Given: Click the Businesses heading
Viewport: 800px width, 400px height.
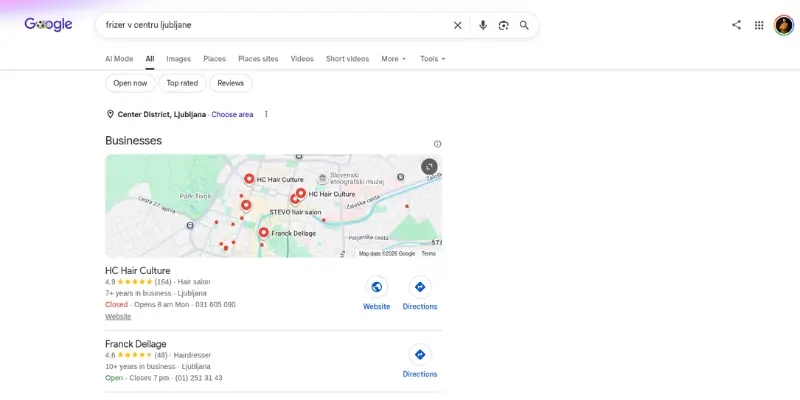Looking at the screenshot, I should (x=133, y=141).
